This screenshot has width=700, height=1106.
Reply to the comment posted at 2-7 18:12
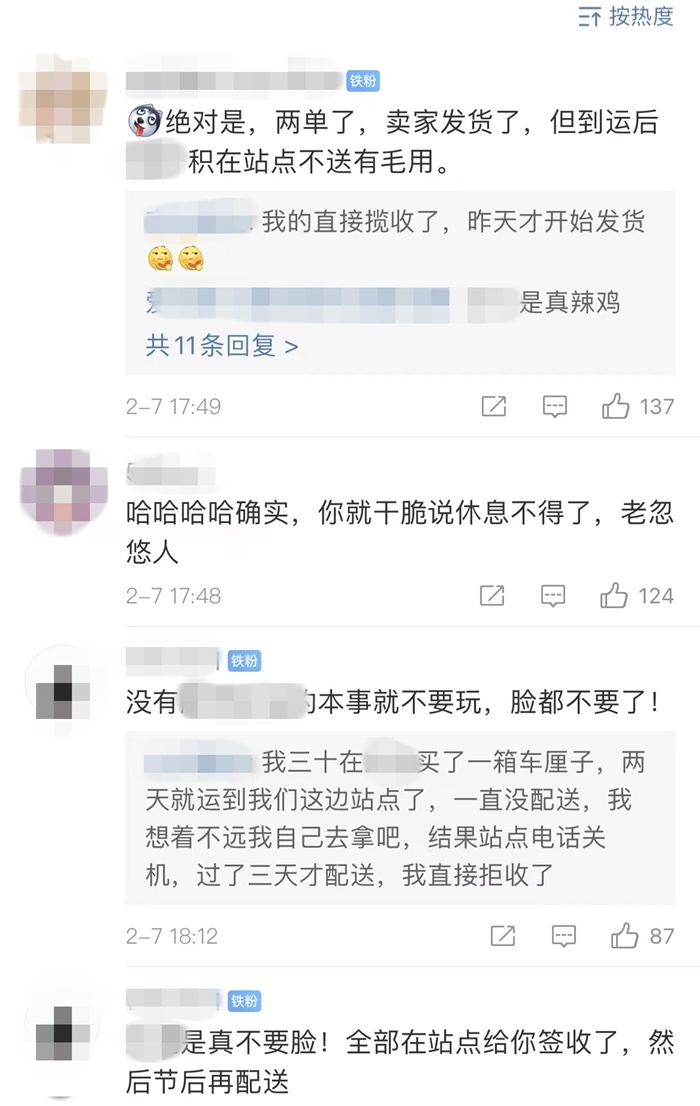click(563, 936)
